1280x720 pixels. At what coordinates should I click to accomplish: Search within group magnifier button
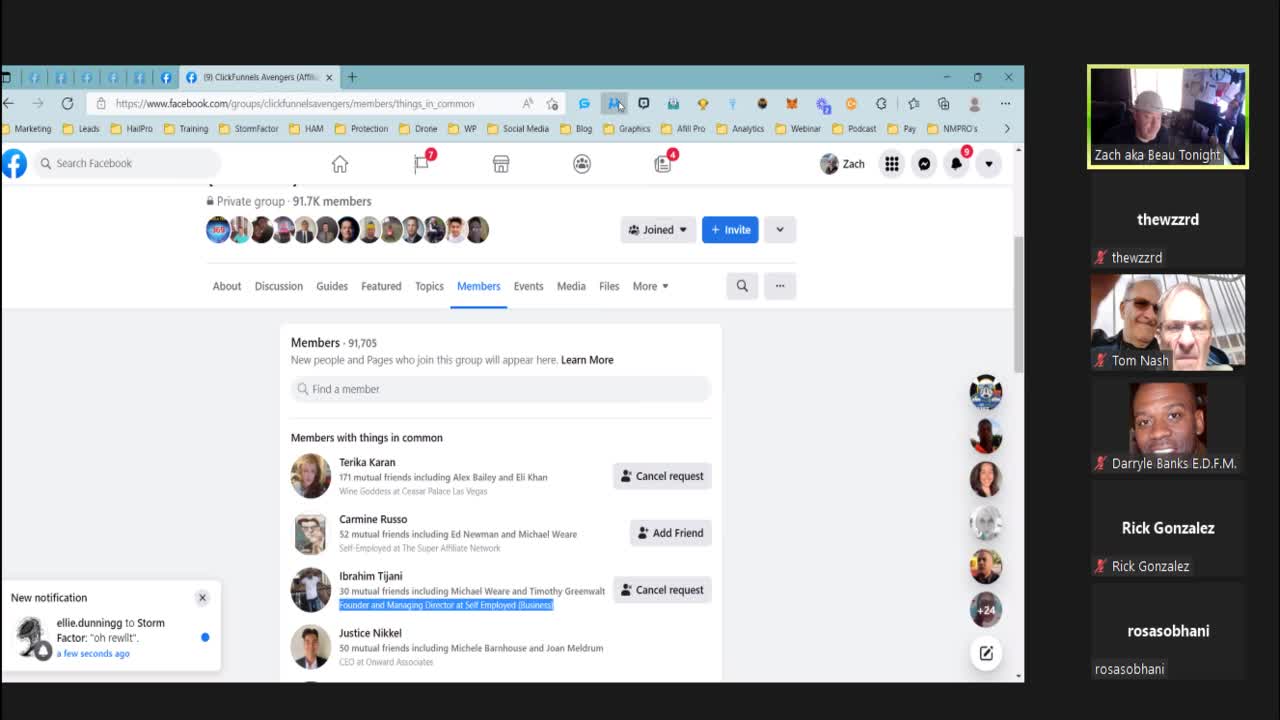coord(742,286)
